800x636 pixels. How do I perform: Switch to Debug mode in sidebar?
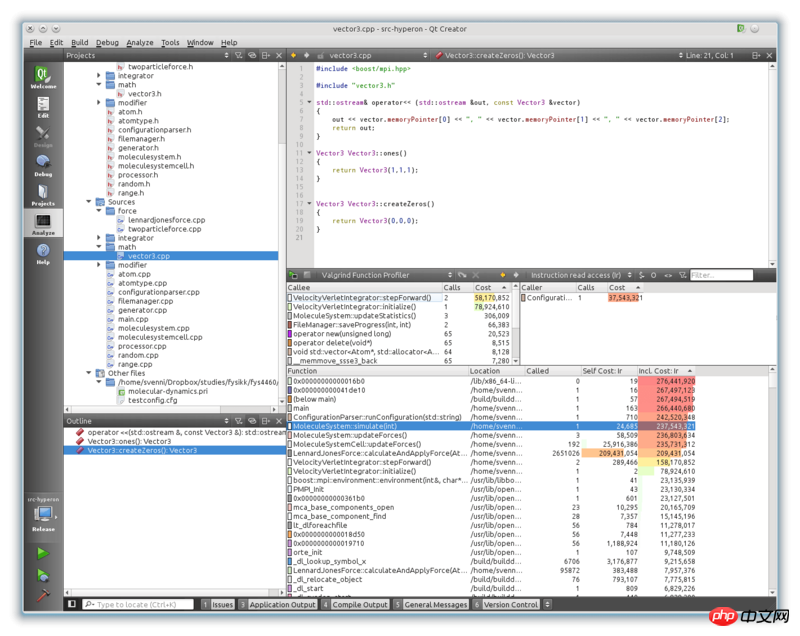click(x=43, y=164)
